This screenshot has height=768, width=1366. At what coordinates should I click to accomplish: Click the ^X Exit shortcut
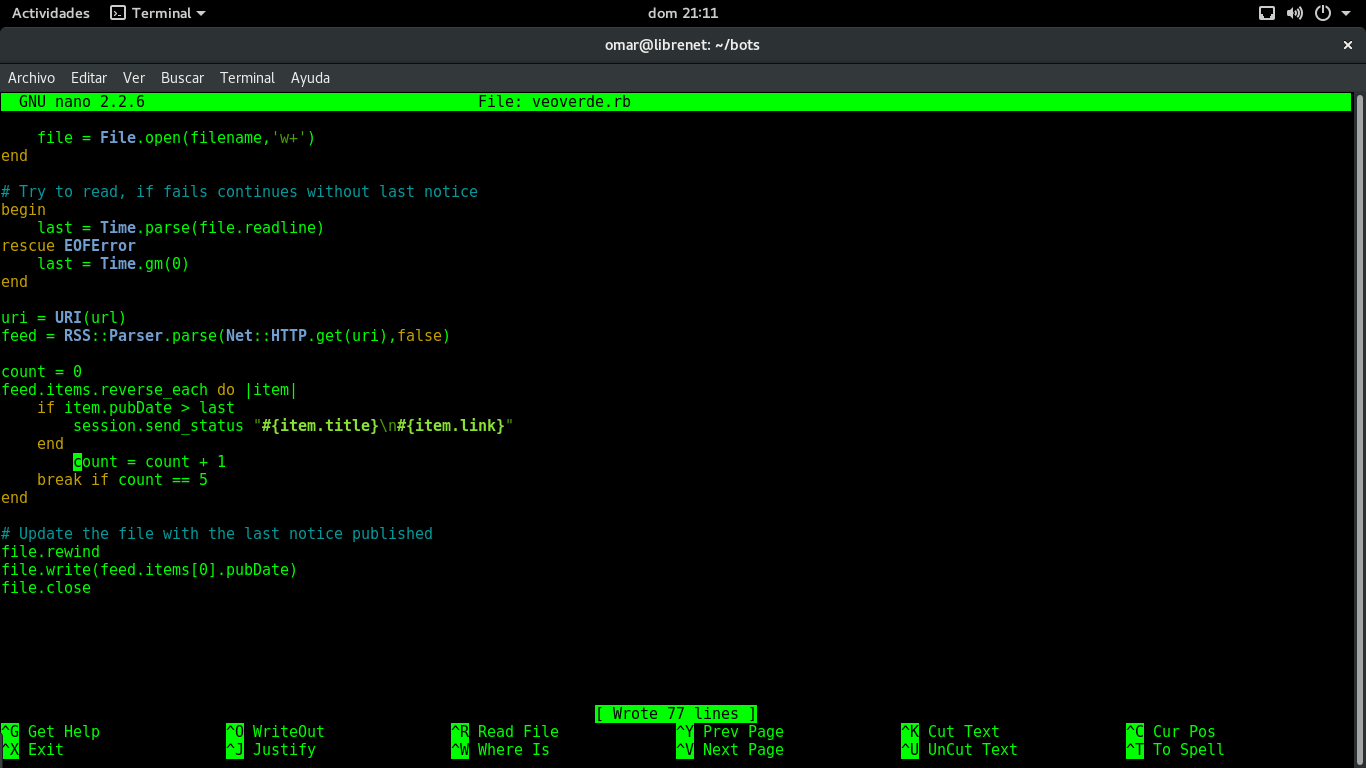pyautogui.click(x=33, y=750)
